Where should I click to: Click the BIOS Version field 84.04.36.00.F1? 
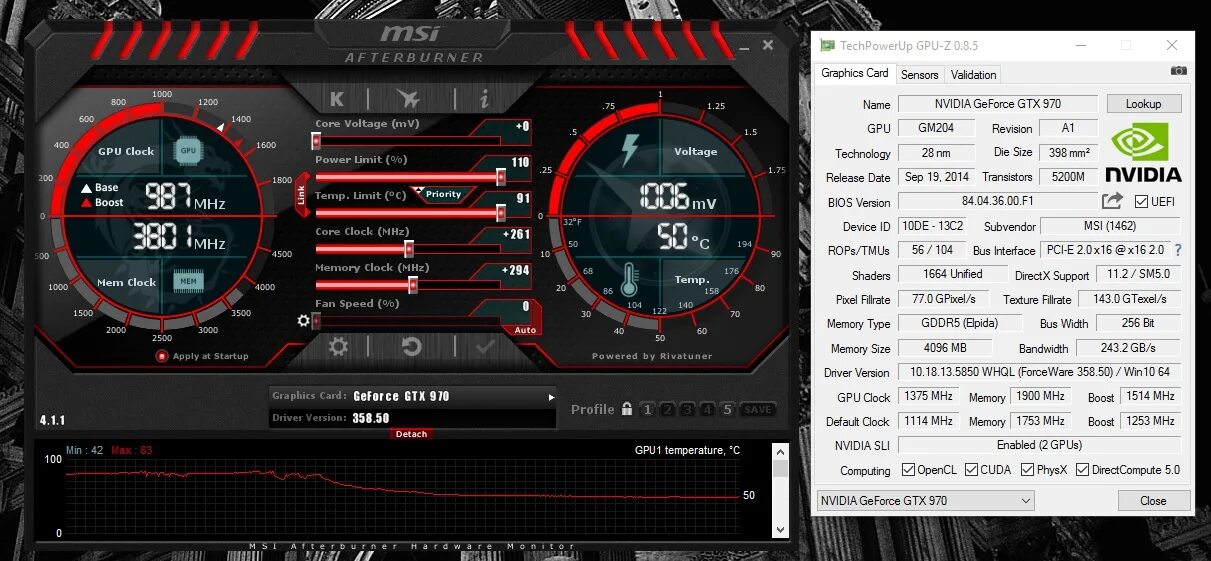[998, 201]
